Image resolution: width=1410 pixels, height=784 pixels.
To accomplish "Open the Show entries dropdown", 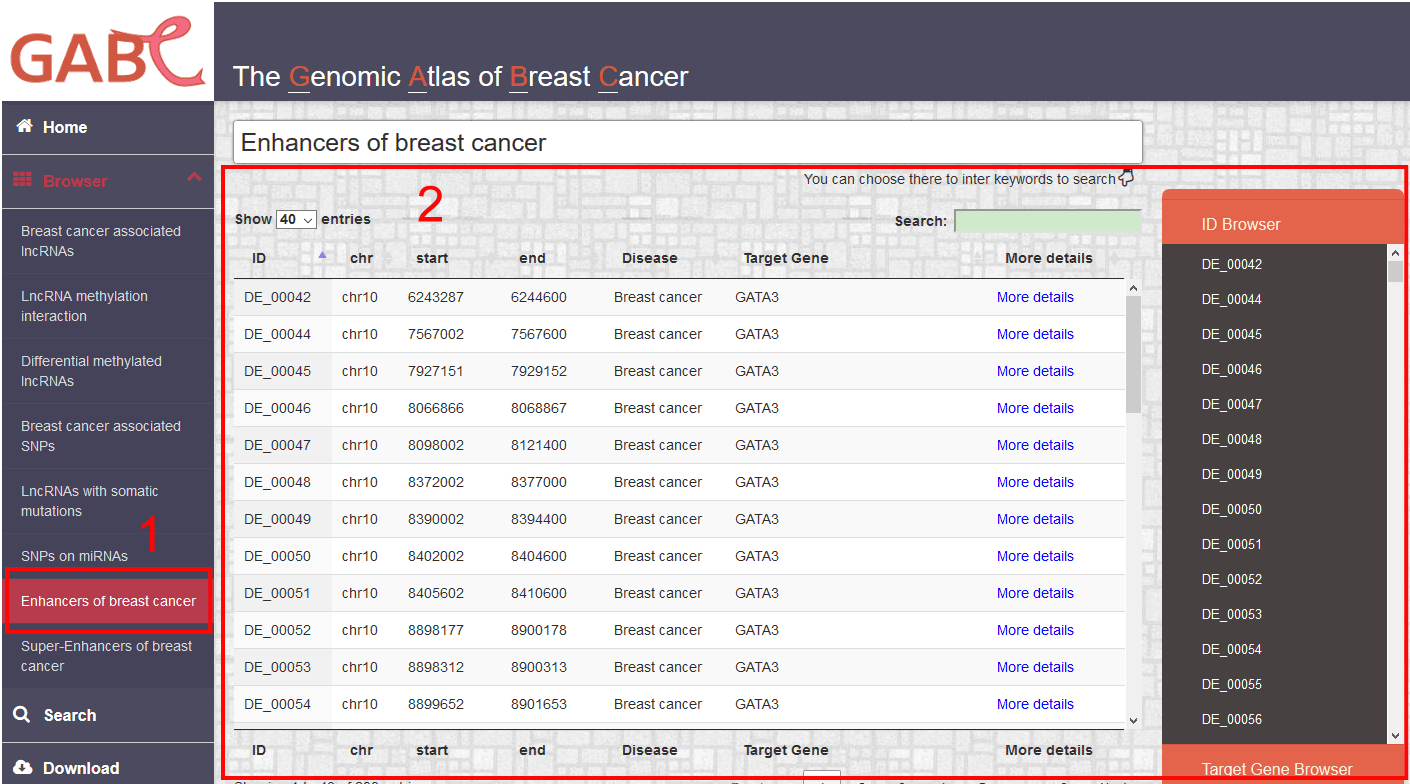I will pyautogui.click(x=297, y=219).
